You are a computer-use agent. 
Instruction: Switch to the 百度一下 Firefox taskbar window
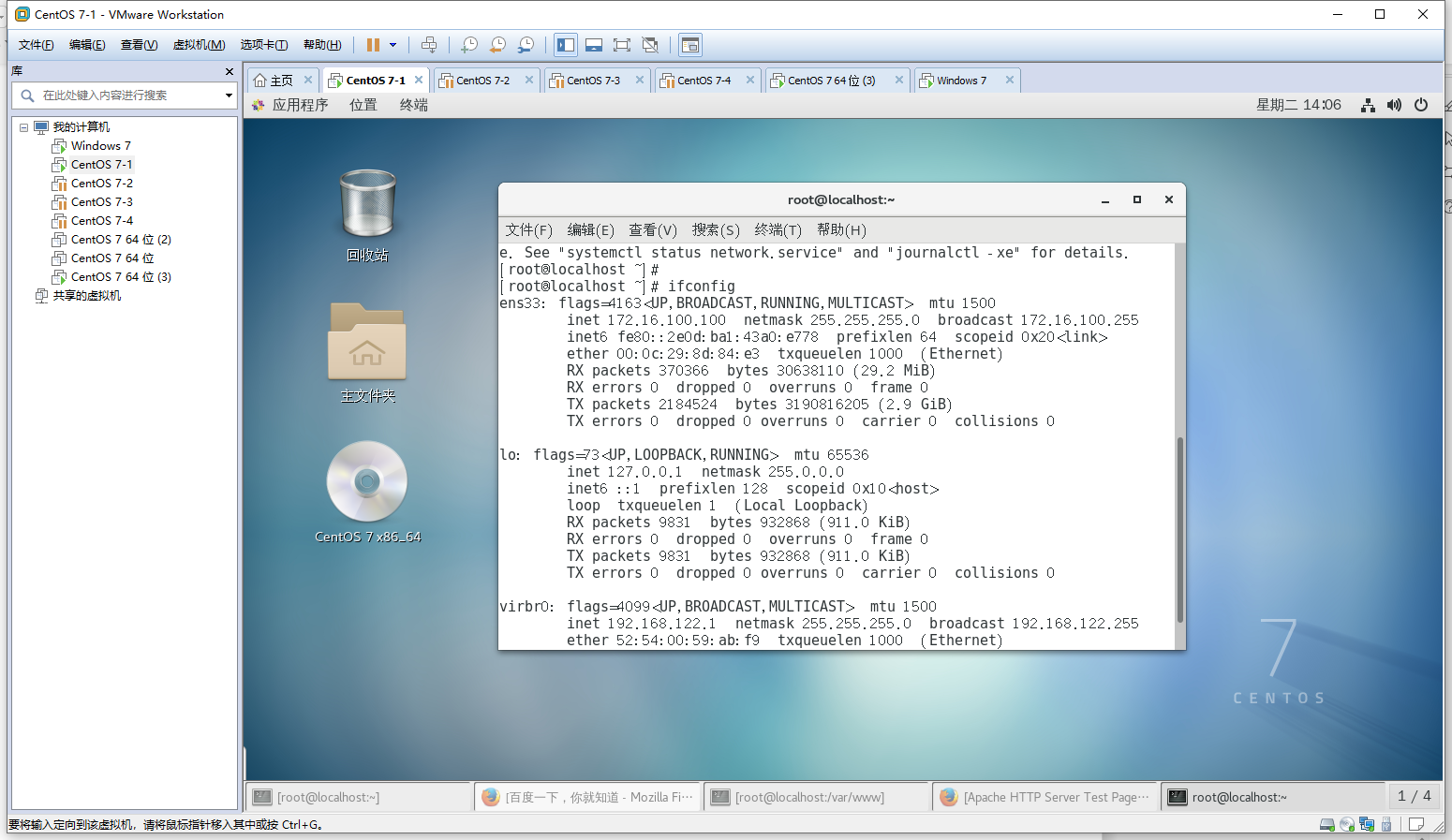588,797
